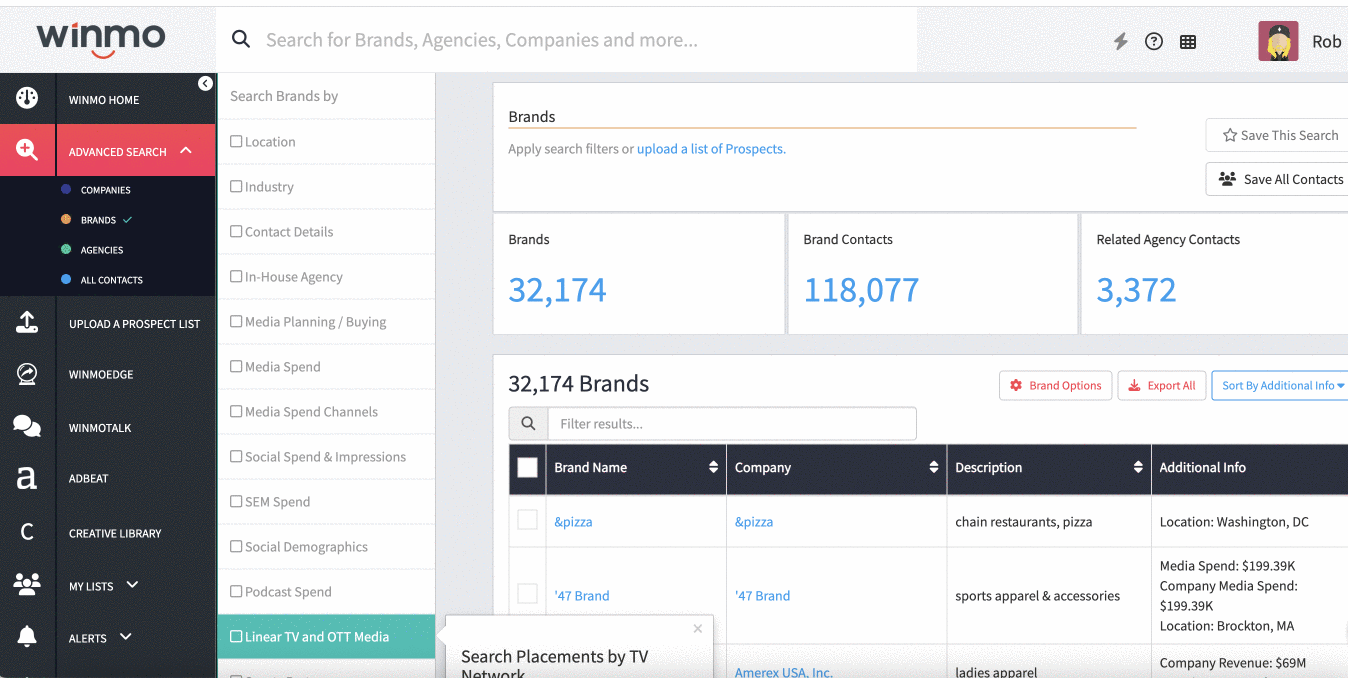Open the &pizza brand name link
Screen dimensions: 1348x678
(x=573, y=522)
